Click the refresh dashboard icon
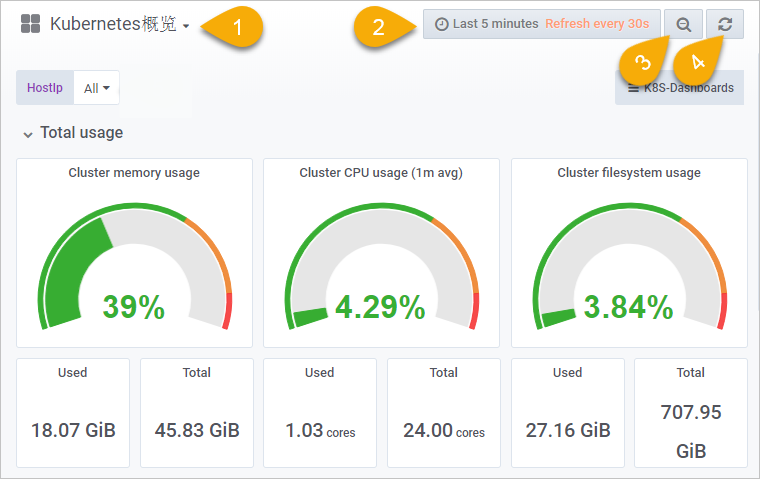 click(x=725, y=24)
